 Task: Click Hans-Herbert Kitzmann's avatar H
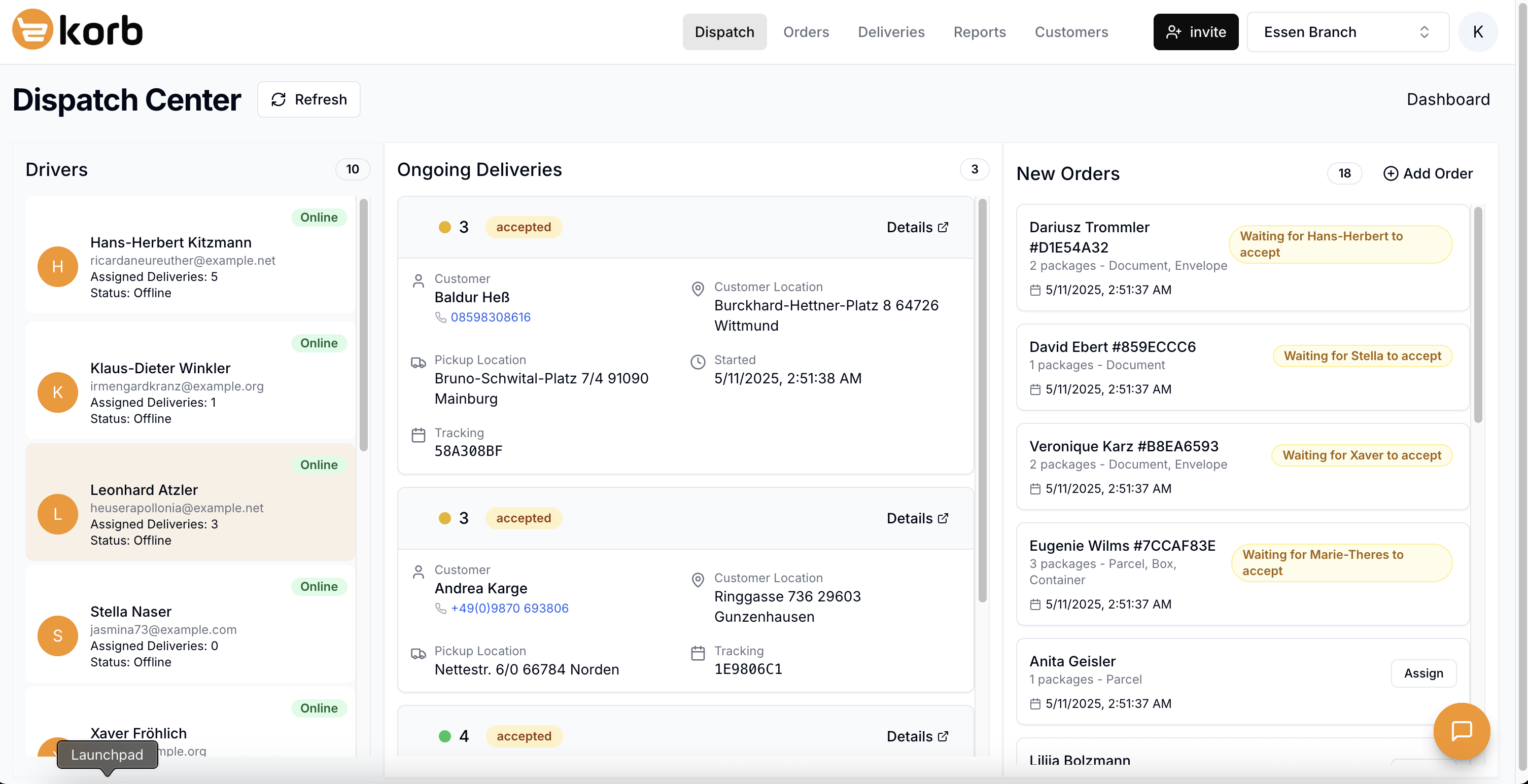click(x=57, y=267)
